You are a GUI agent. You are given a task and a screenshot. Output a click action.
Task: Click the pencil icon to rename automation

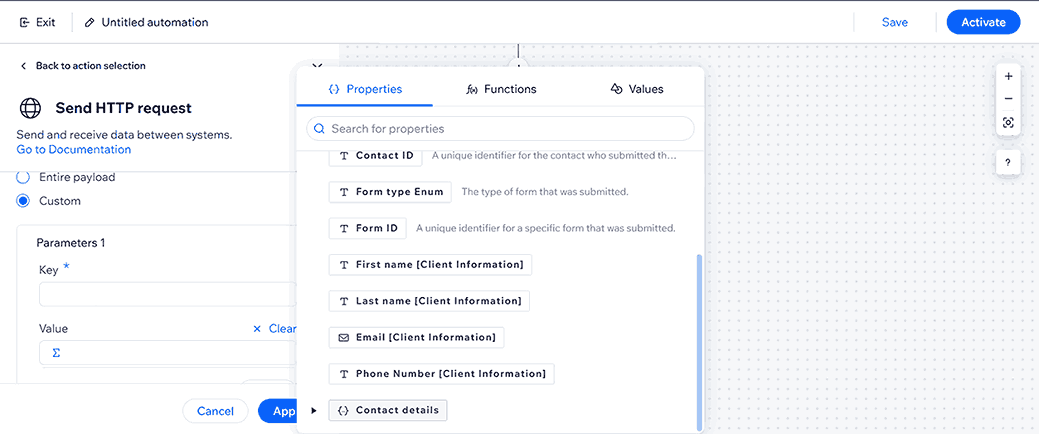click(90, 22)
